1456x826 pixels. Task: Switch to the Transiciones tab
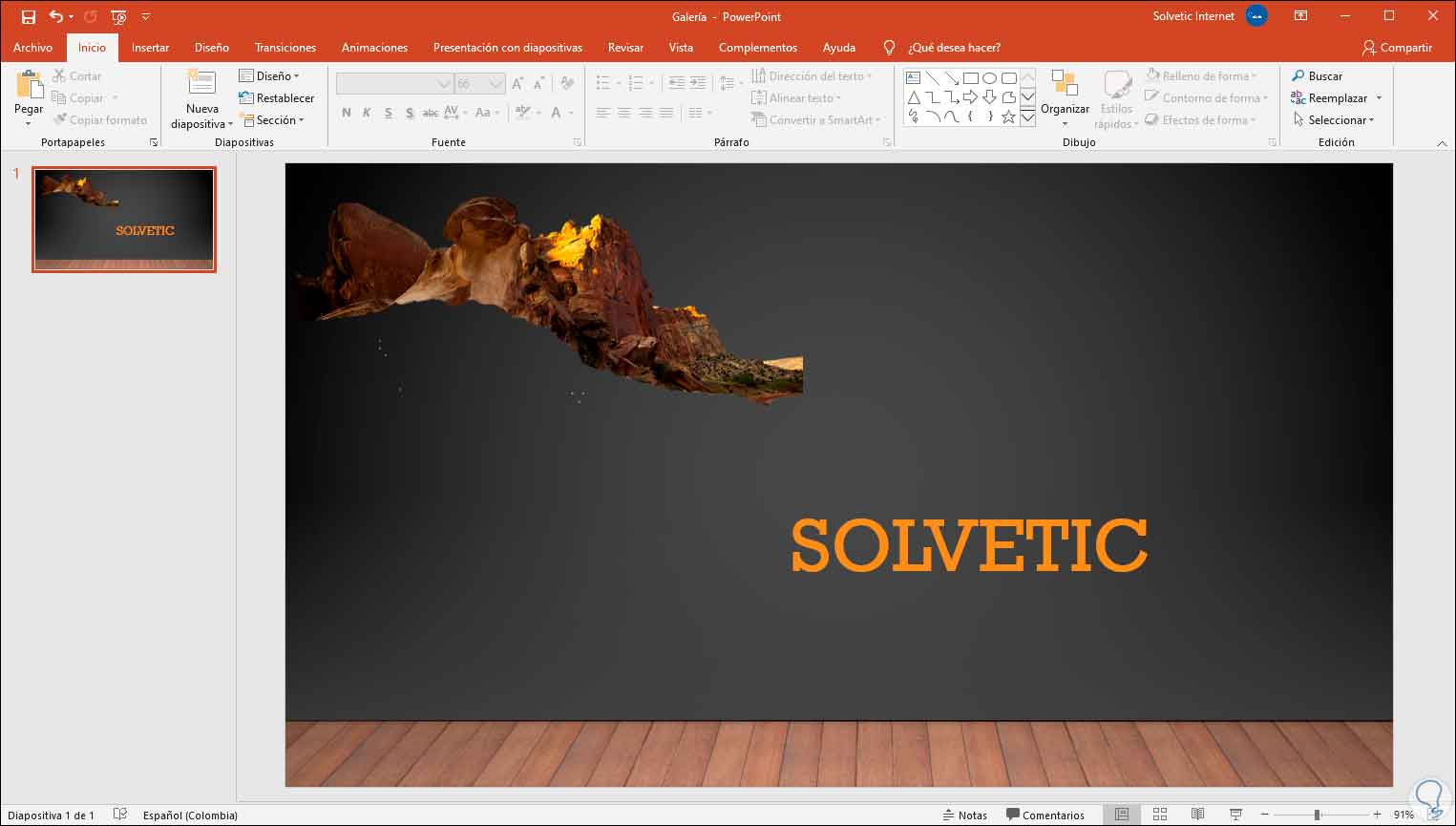click(x=285, y=48)
